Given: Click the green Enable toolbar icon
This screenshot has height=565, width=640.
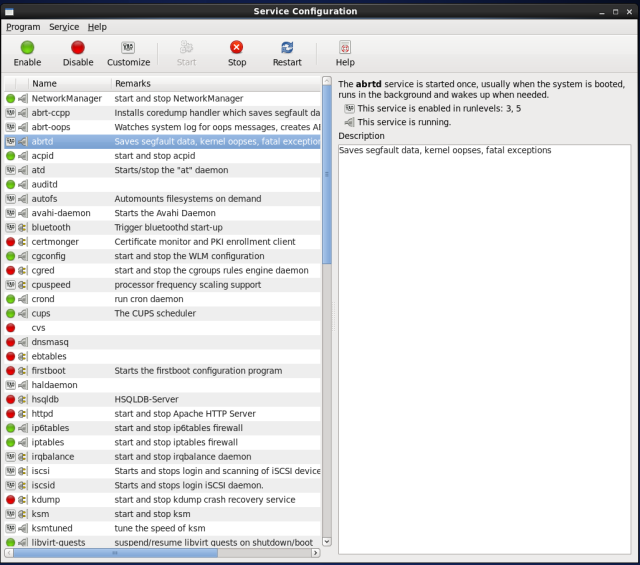Looking at the screenshot, I should coord(27,48).
